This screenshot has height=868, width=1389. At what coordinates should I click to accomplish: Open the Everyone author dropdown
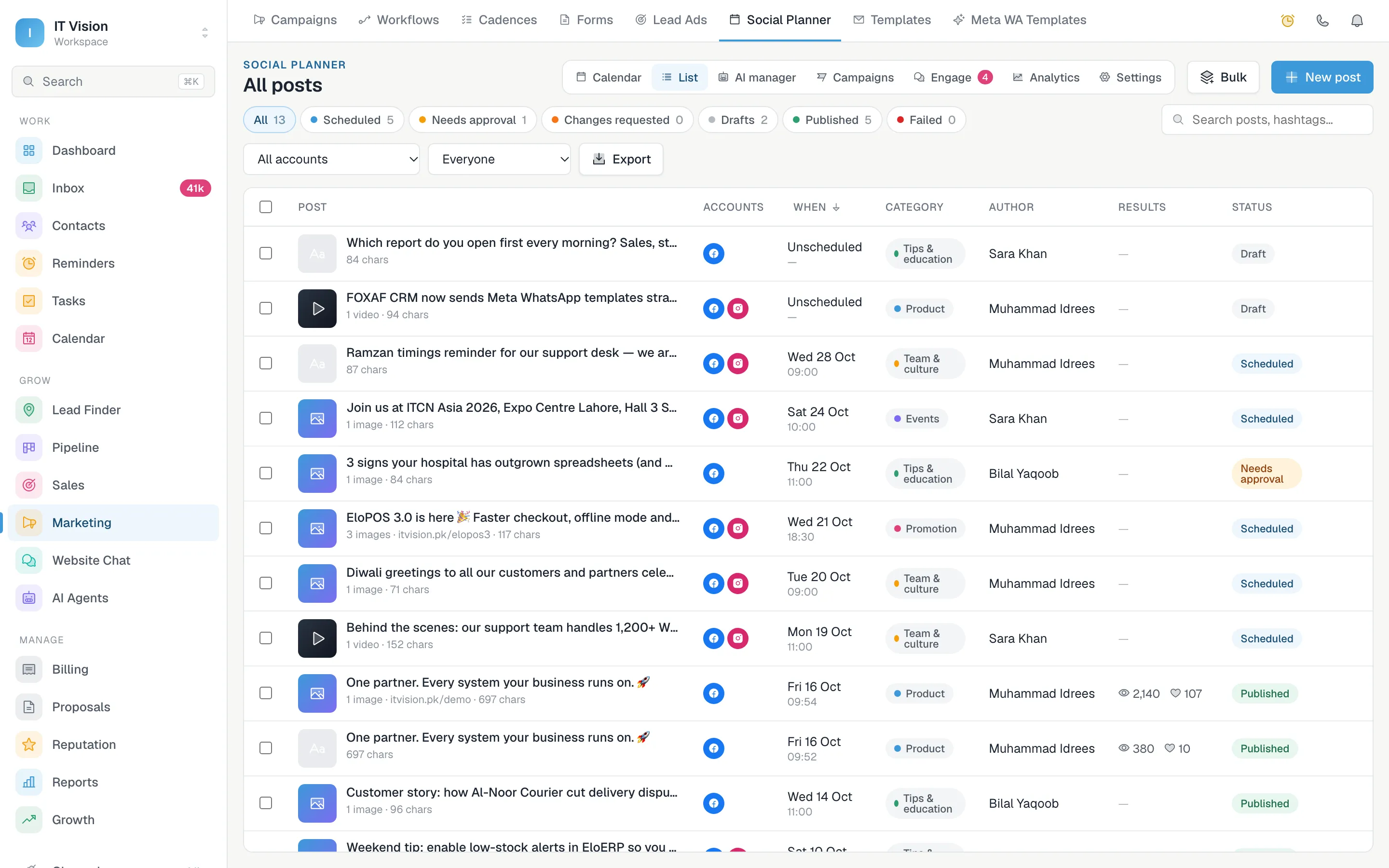[499, 159]
